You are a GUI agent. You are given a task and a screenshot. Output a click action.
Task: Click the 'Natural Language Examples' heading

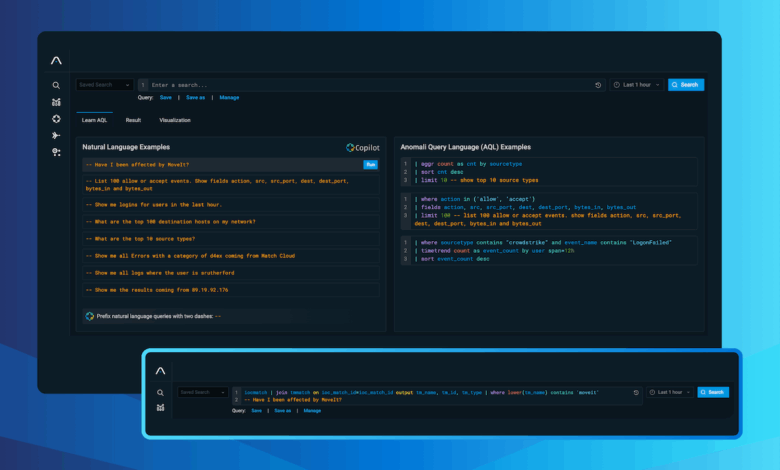click(126, 147)
